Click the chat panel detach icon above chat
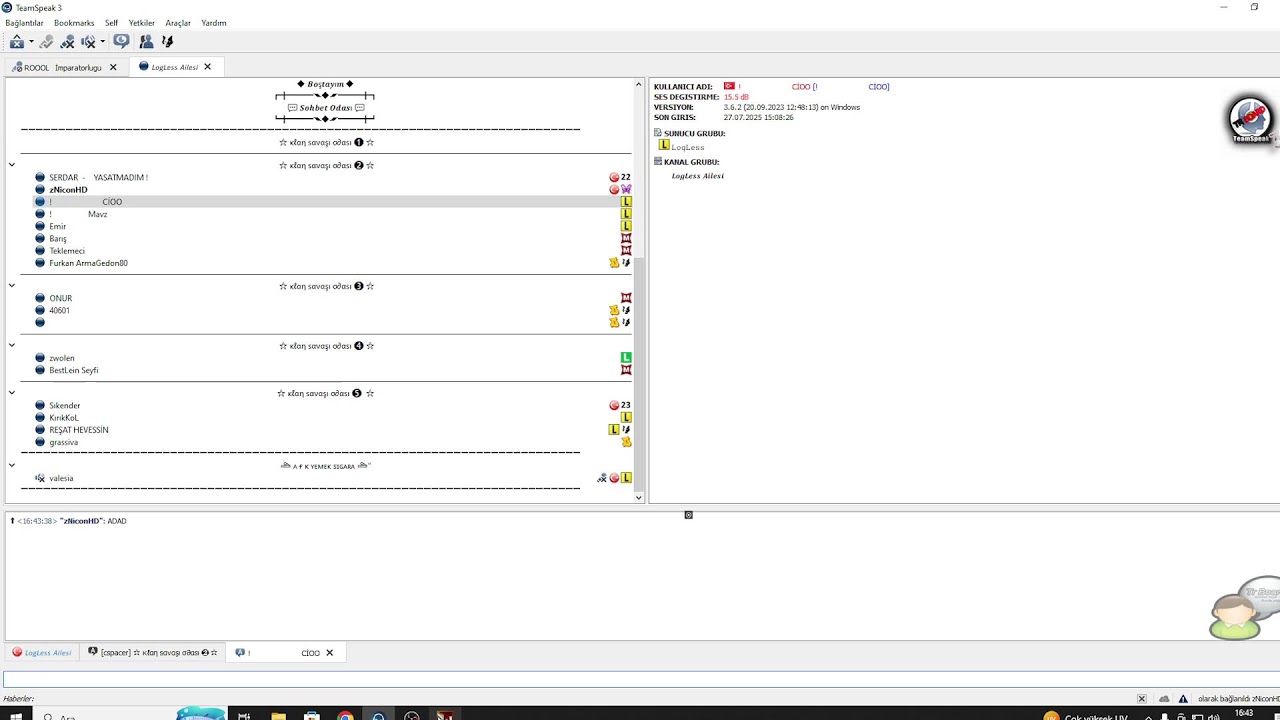 pos(688,515)
